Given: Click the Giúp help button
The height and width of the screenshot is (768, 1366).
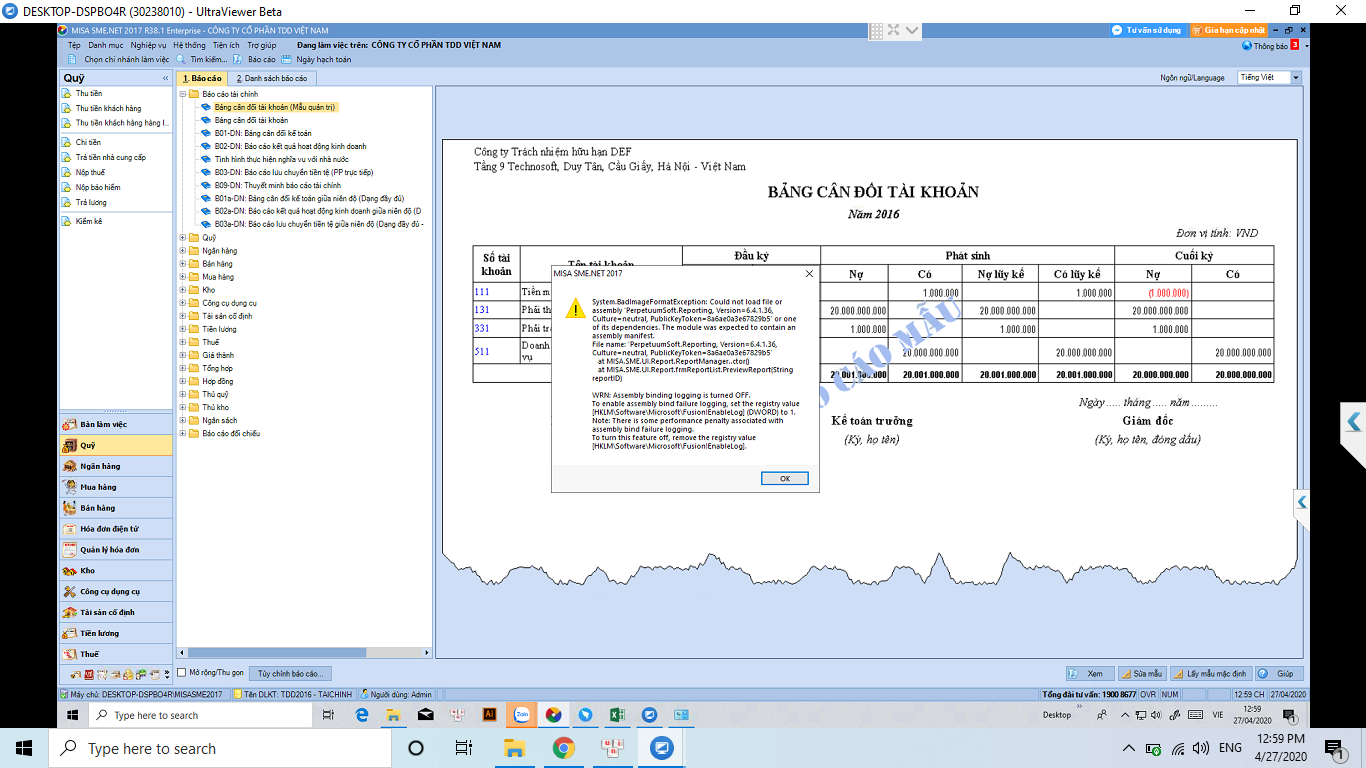Looking at the screenshot, I should 1279,674.
